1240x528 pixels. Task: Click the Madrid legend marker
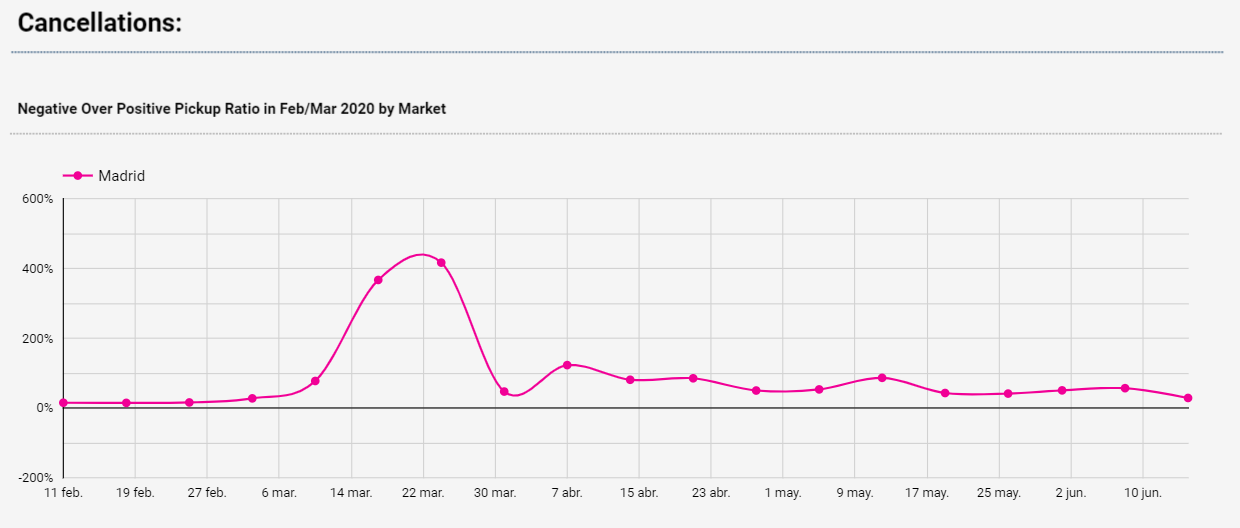pos(78,176)
